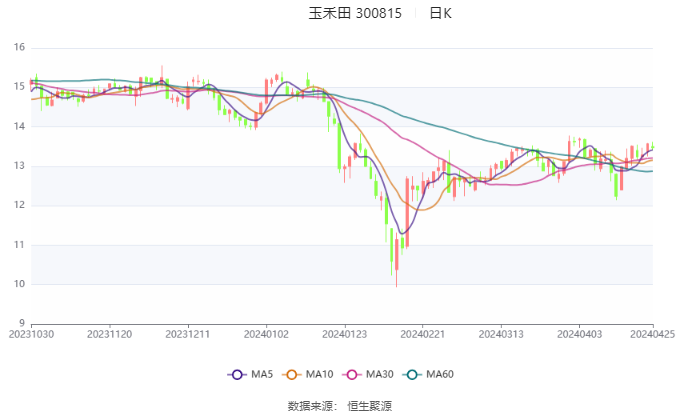Click the chart title 玉禾田 300815
Image resolution: width=680 pixels, height=413 pixels.
point(355,13)
